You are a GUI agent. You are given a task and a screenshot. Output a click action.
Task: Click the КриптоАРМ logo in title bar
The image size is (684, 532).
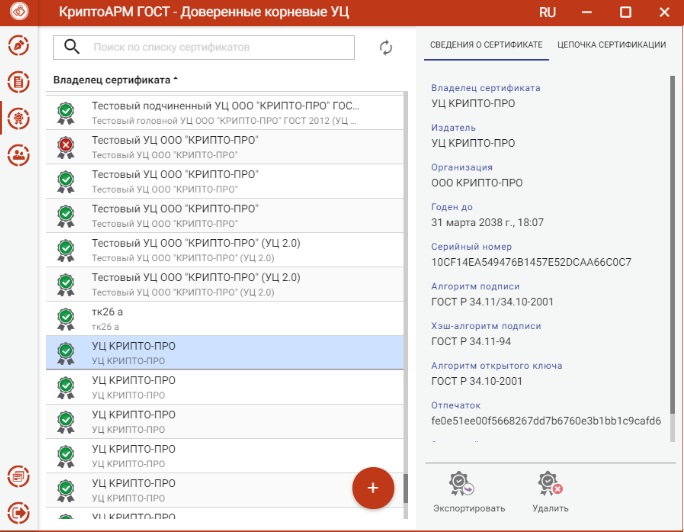(x=19, y=13)
